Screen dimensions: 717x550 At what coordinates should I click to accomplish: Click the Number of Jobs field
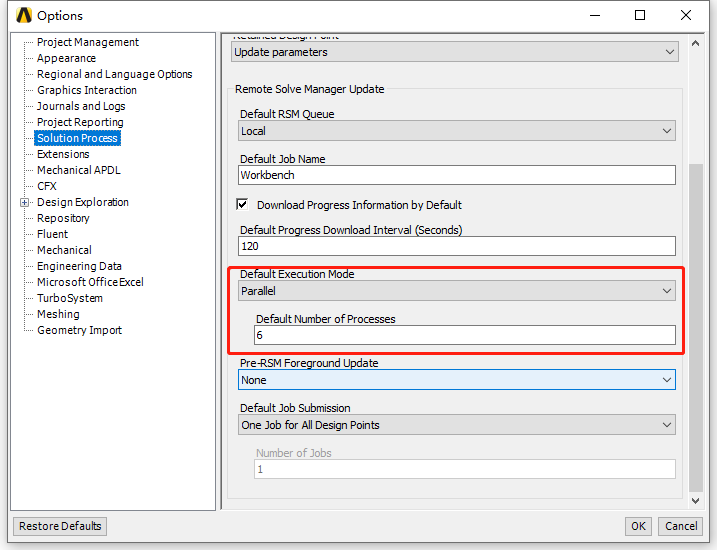pos(465,469)
